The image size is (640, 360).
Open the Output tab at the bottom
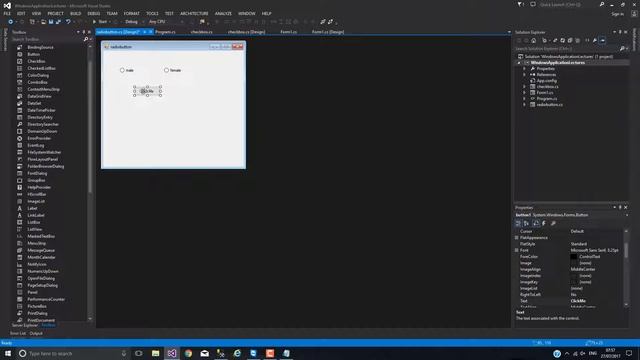tap(36, 333)
